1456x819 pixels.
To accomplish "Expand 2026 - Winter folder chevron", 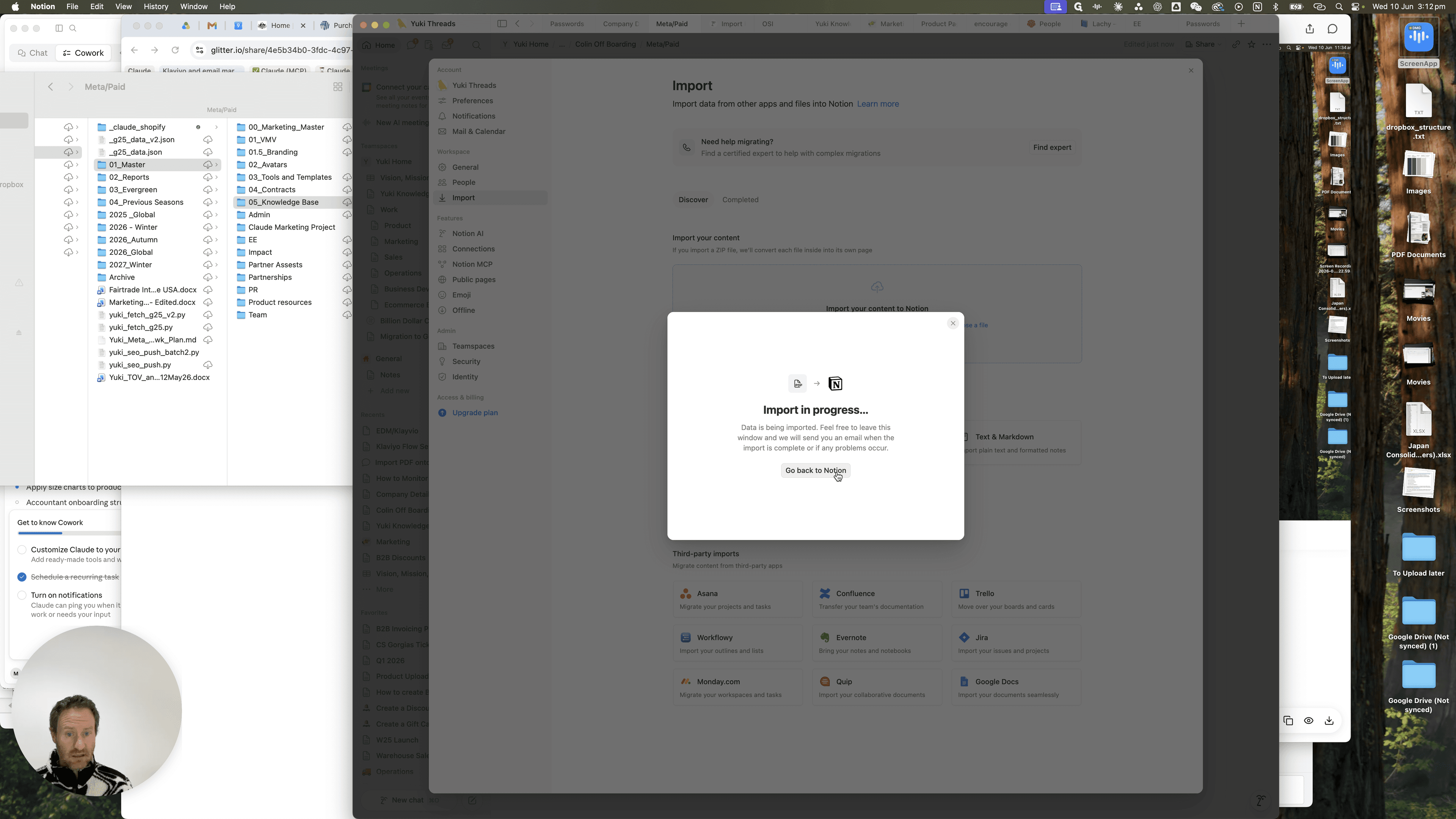I will [217, 227].
